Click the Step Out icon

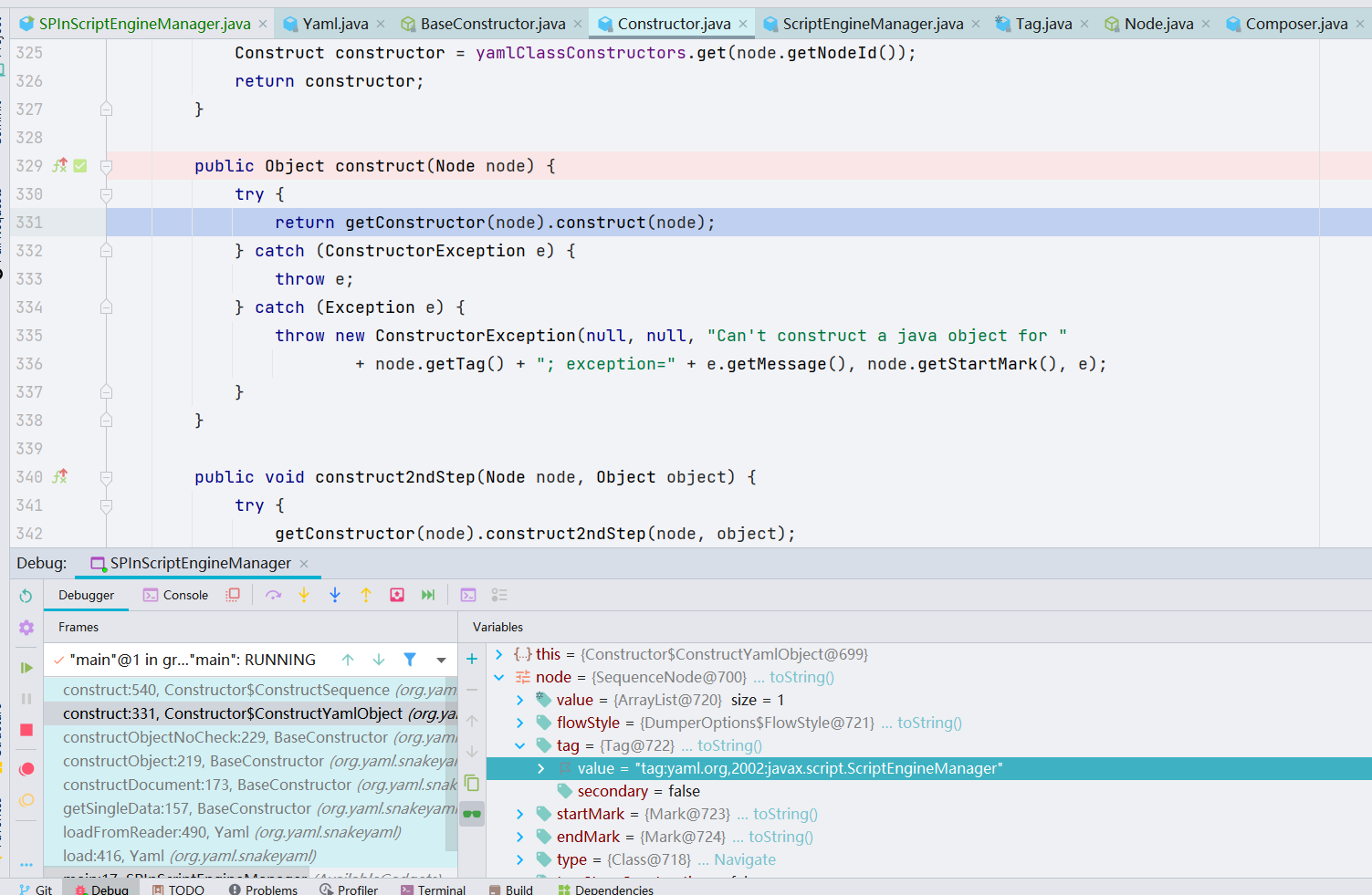click(x=366, y=595)
